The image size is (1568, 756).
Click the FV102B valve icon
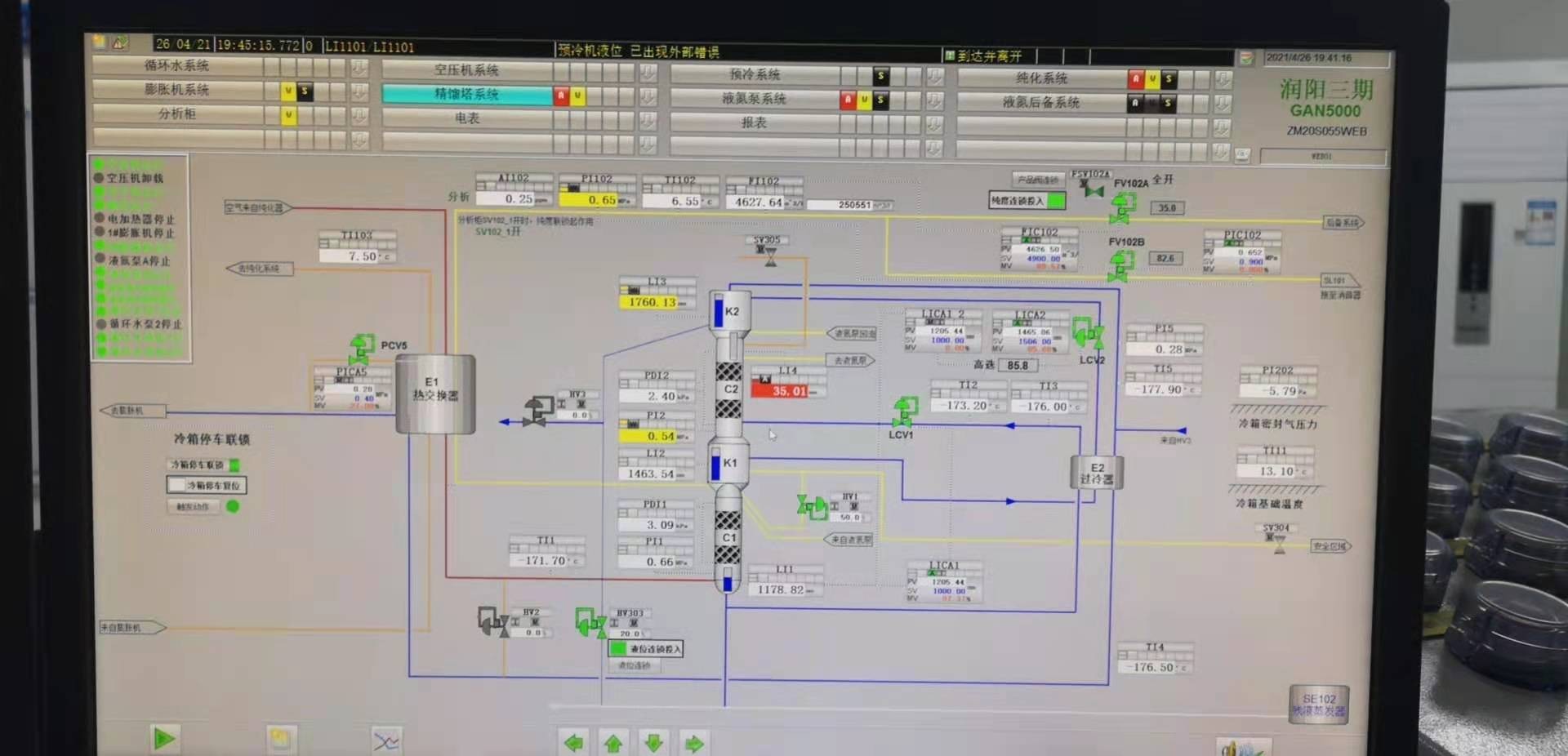coord(1120,266)
